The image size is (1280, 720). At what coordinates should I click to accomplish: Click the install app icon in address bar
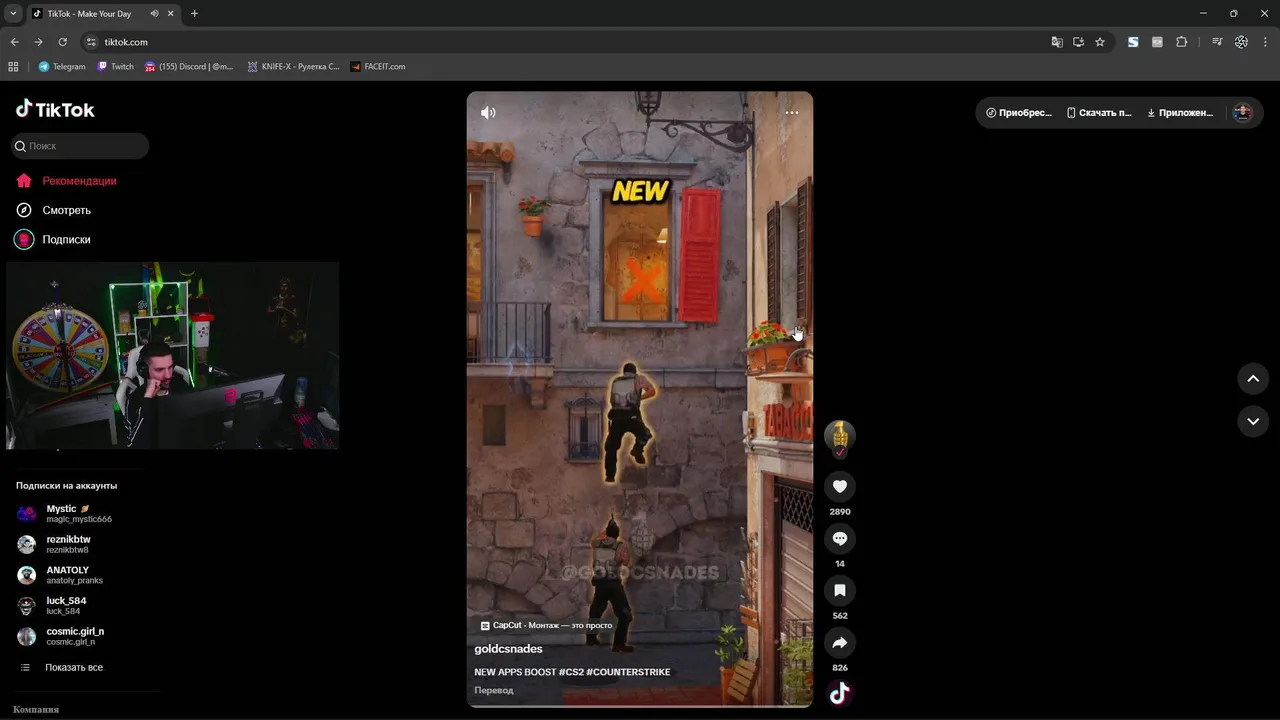click(1078, 42)
